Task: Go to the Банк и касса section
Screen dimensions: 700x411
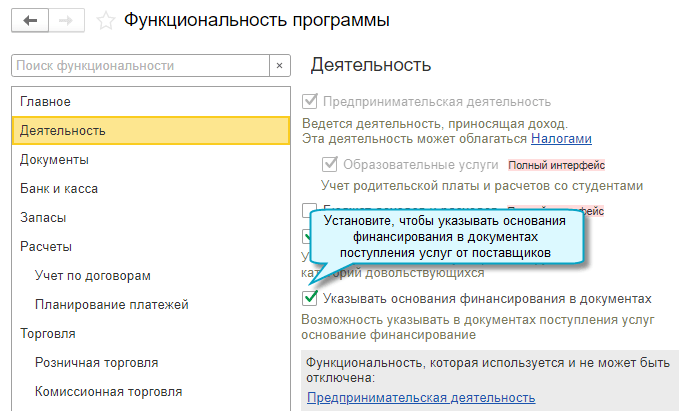Action: (x=59, y=188)
